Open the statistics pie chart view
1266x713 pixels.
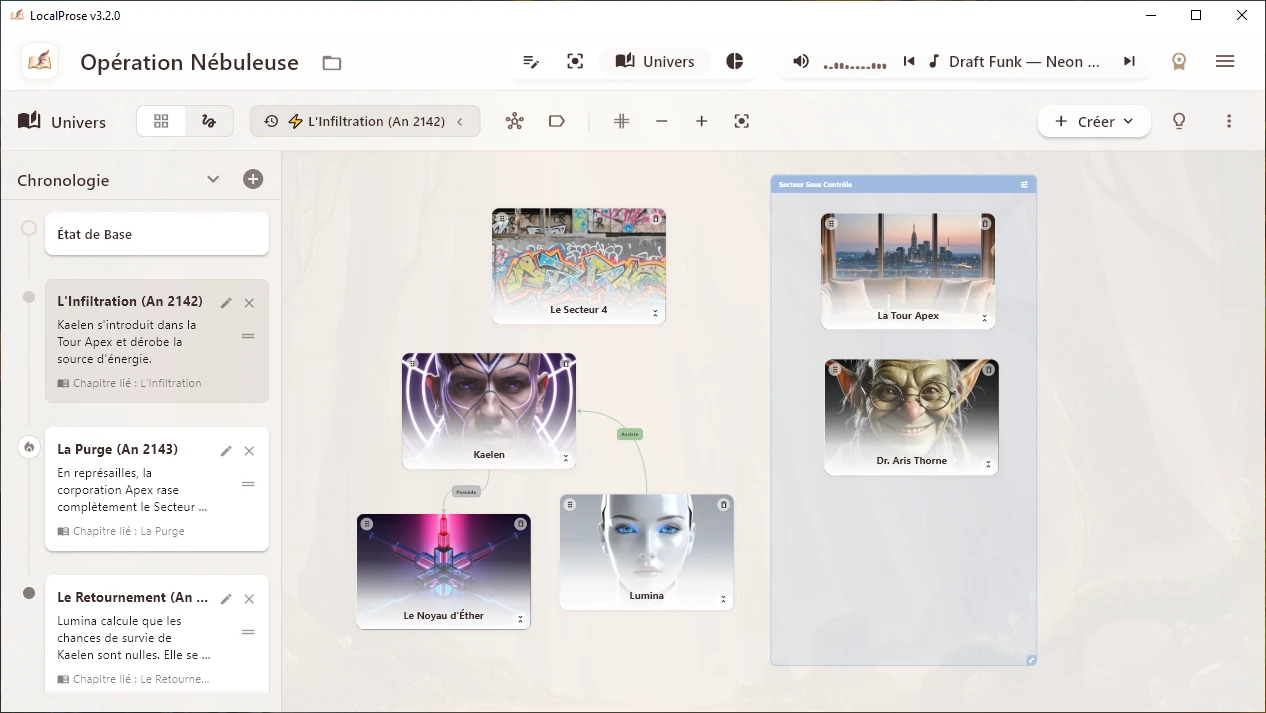tap(735, 61)
